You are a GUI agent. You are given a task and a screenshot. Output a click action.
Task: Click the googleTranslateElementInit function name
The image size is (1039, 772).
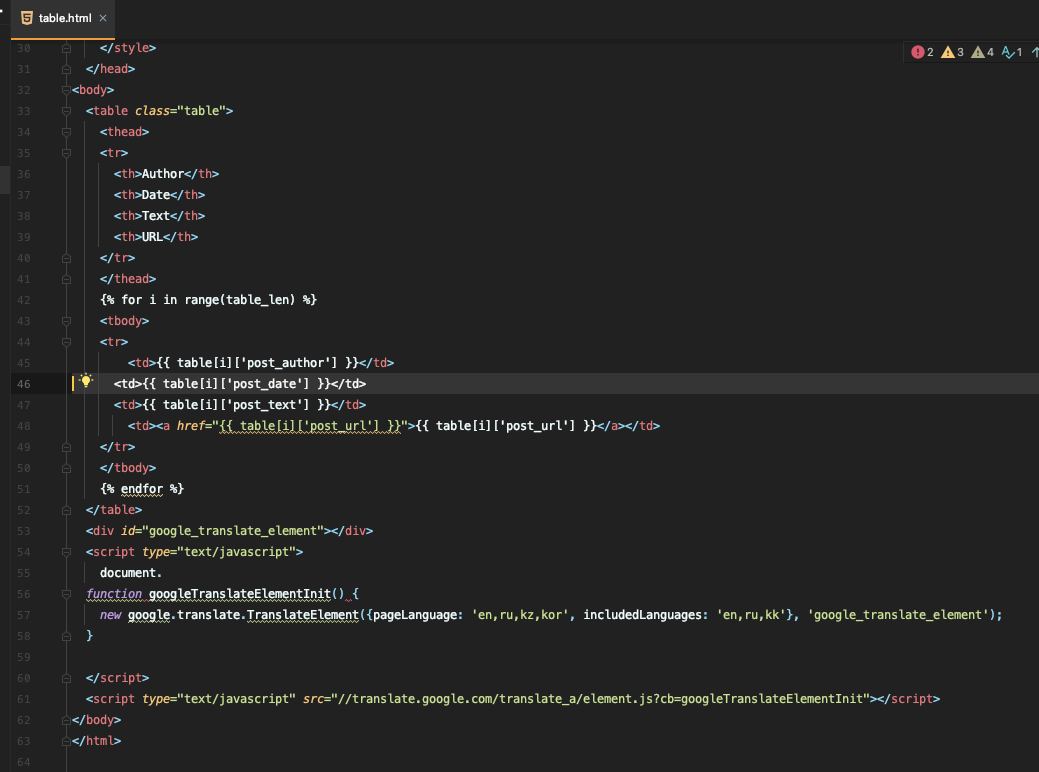pos(239,594)
